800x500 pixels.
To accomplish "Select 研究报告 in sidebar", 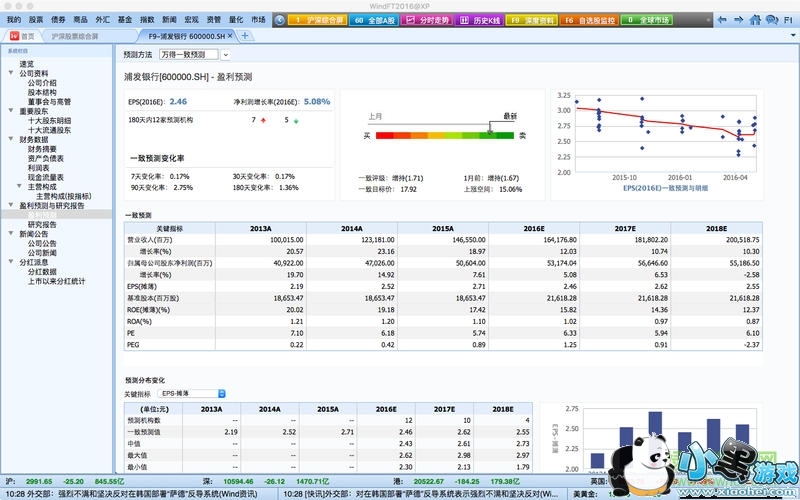I will pyautogui.click(x=42, y=224).
